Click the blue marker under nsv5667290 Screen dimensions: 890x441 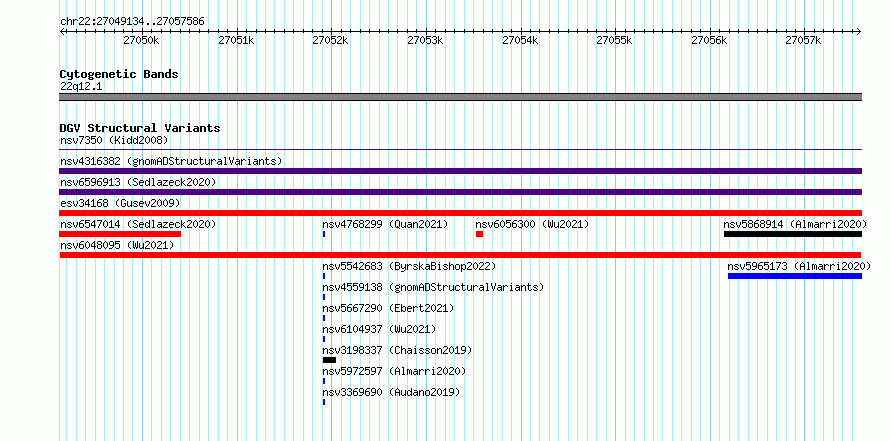[324, 318]
